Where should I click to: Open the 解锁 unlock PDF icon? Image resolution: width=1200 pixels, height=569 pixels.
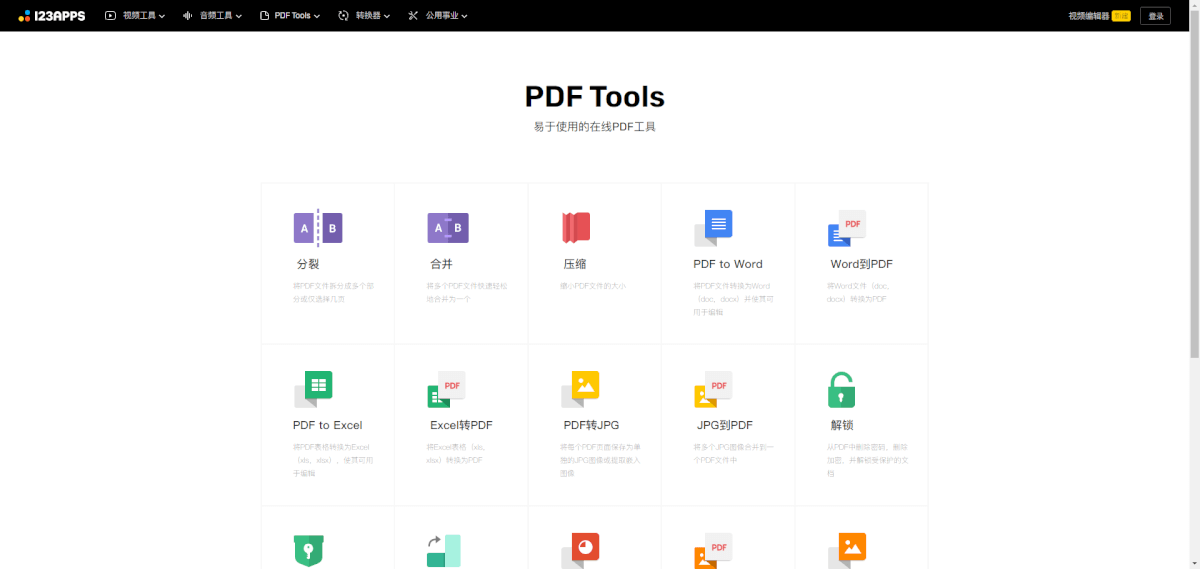pos(841,390)
